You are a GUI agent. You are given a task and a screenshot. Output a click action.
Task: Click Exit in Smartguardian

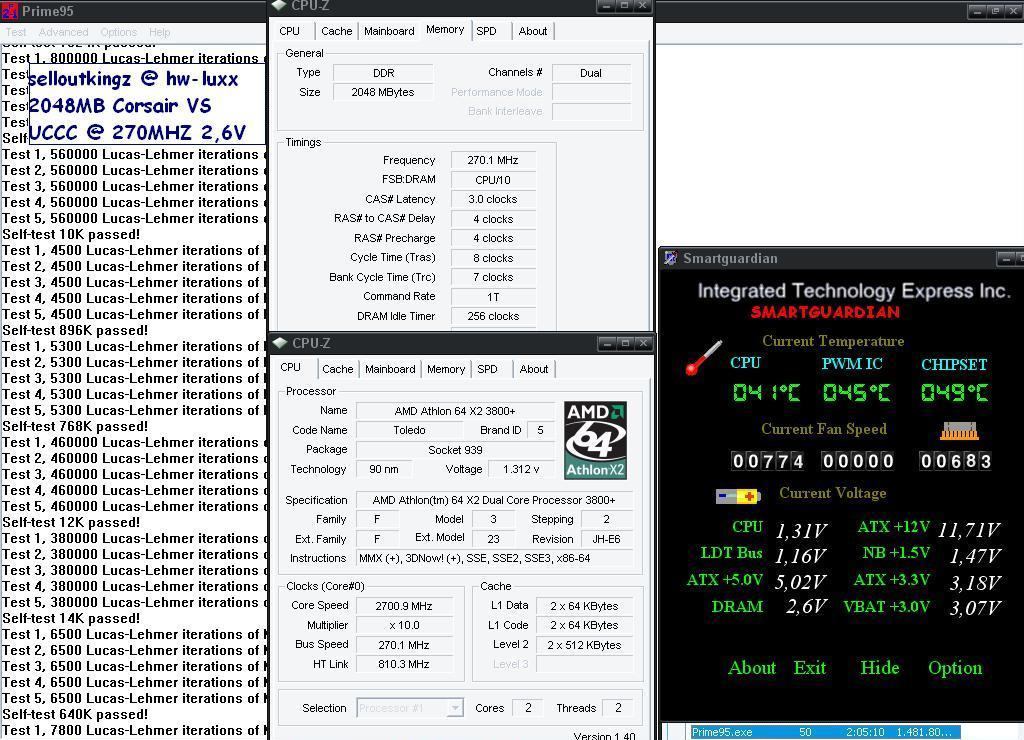click(x=810, y=668)
